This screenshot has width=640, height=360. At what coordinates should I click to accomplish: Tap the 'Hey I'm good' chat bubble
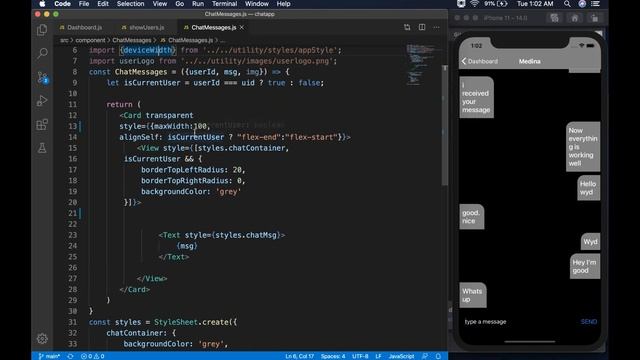coord(584,266)
